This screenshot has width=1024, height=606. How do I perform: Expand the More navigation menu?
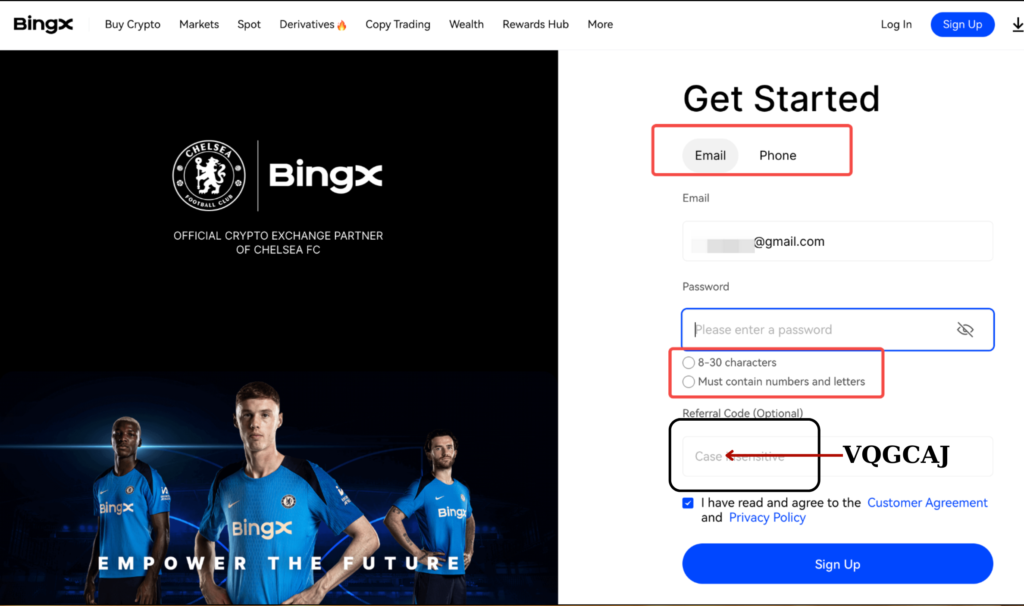coord(600,24)
